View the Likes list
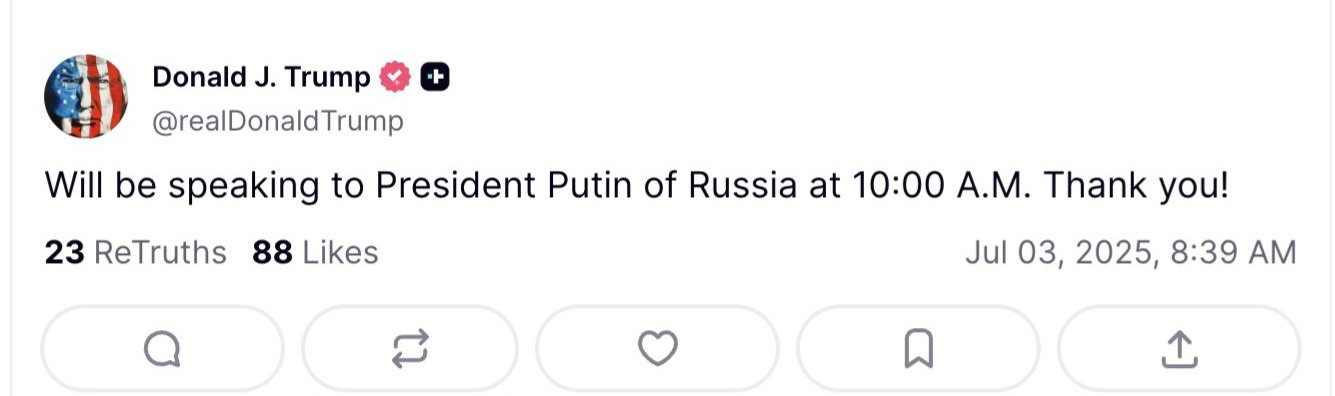Viewport: 1335px width, 396px height. (x=315, y=253)
